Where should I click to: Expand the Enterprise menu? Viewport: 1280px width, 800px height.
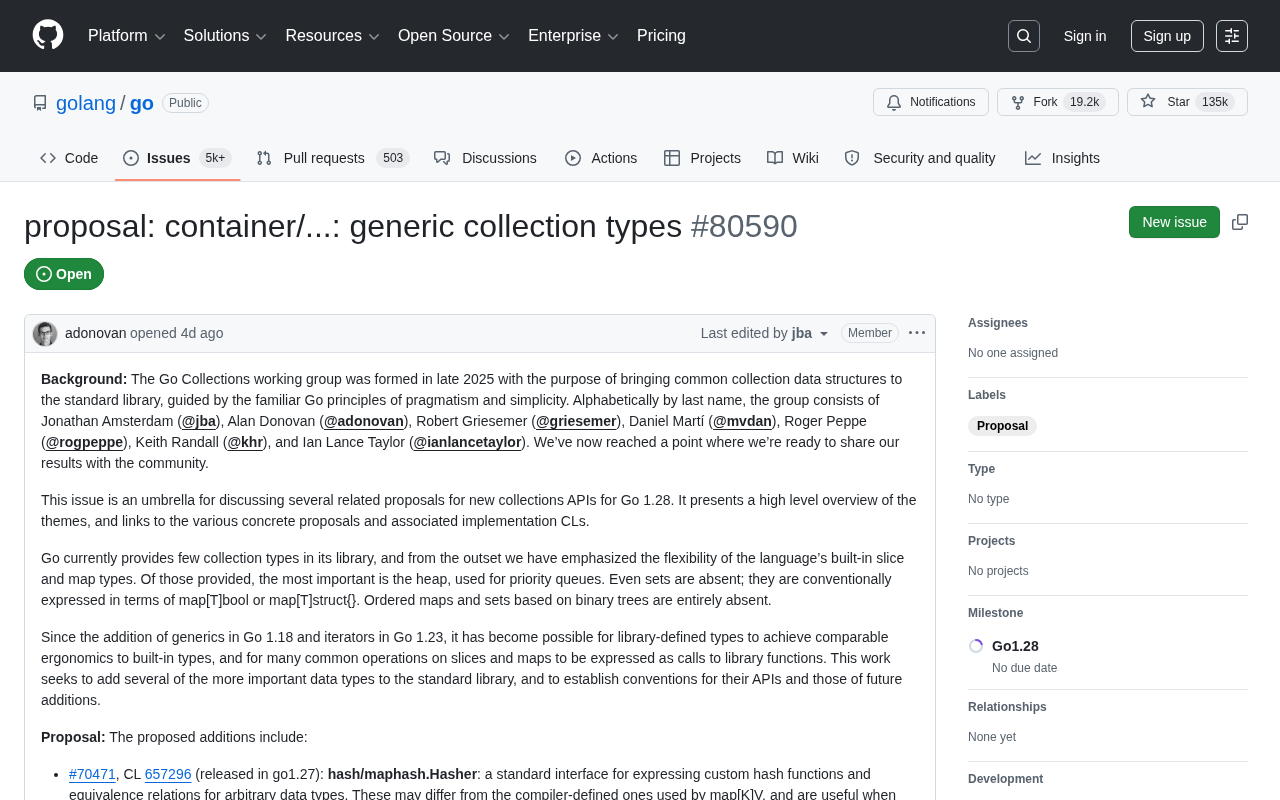pyautogui.click(x=573, y=36)
